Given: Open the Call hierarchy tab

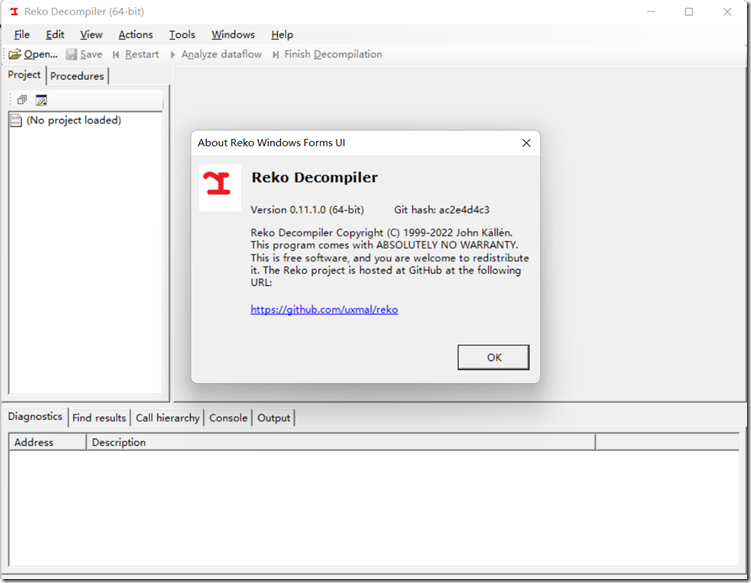Looking at the screenshot, I should (x=167, y=418).
